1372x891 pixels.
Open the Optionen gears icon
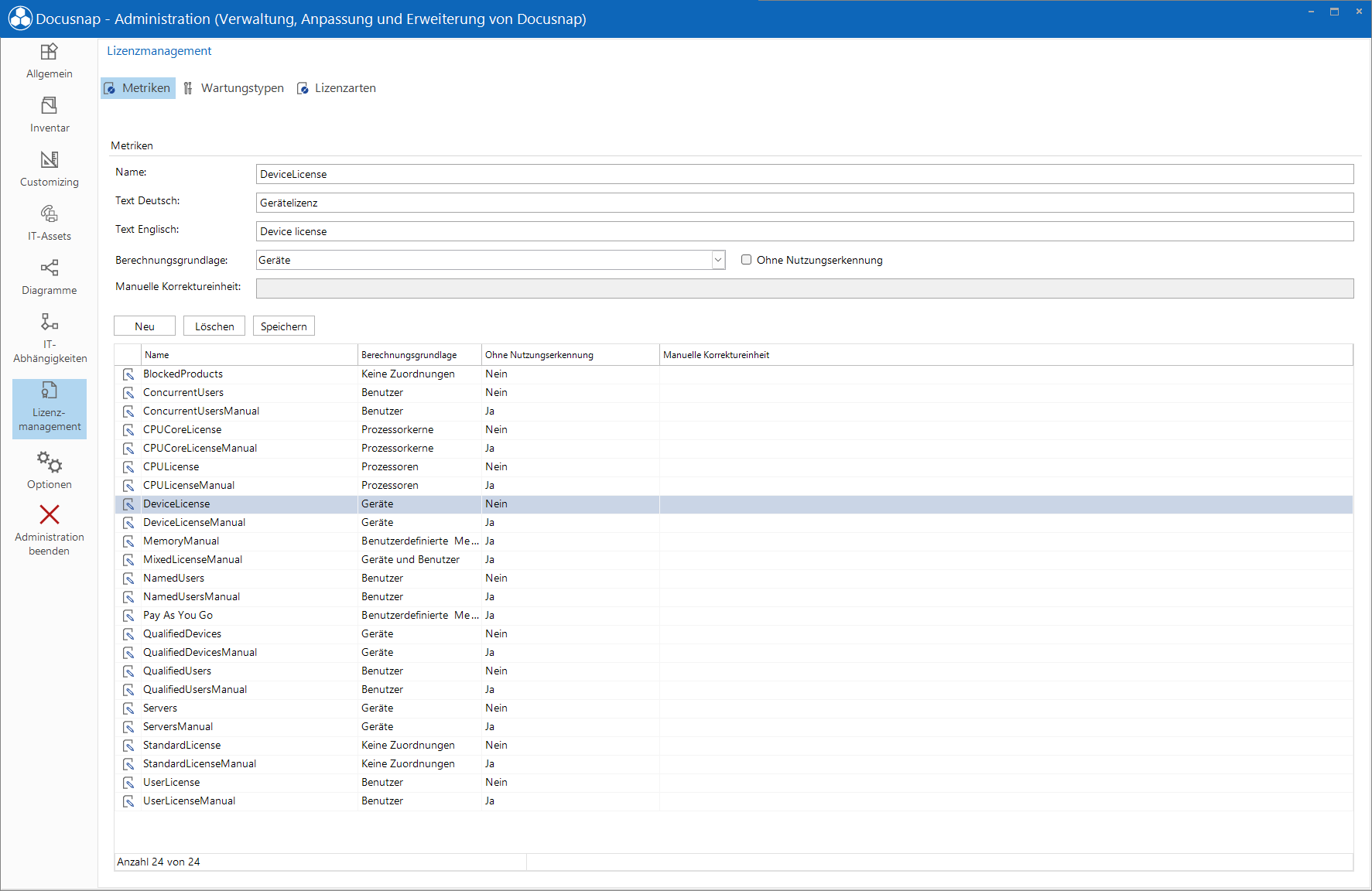[x=50, y=463]
